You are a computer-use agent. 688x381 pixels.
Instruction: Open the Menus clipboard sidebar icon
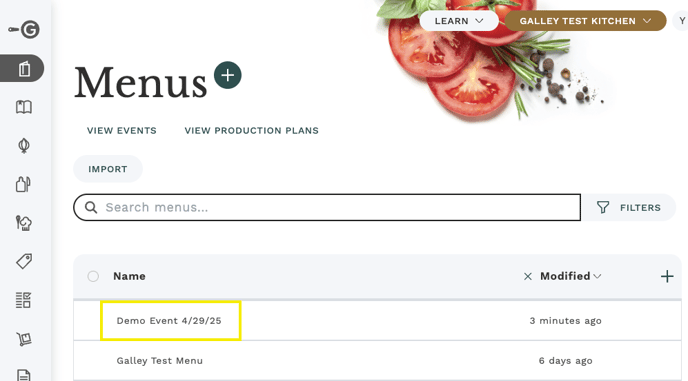coord(25,69)
